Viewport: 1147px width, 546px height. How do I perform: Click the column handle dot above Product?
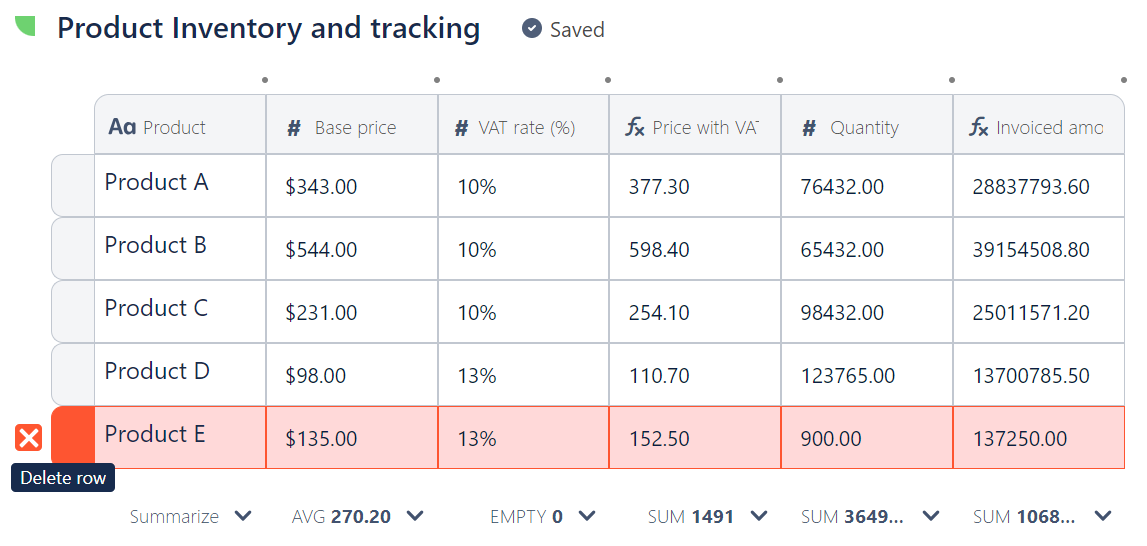point(265,80)
